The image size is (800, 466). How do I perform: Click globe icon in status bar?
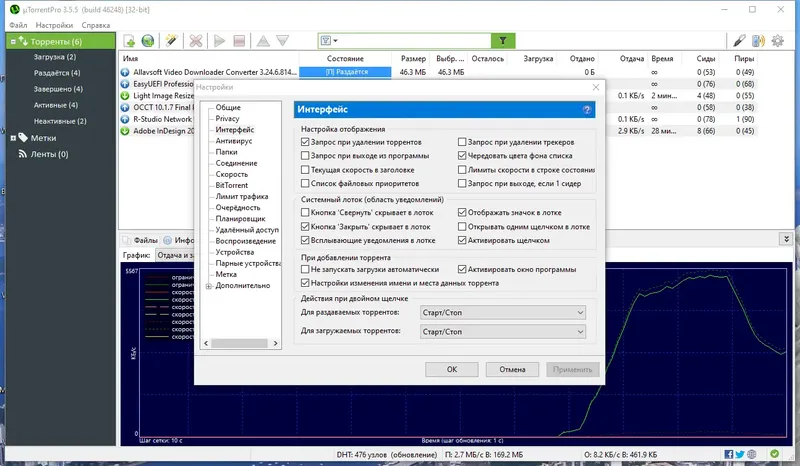752,454
